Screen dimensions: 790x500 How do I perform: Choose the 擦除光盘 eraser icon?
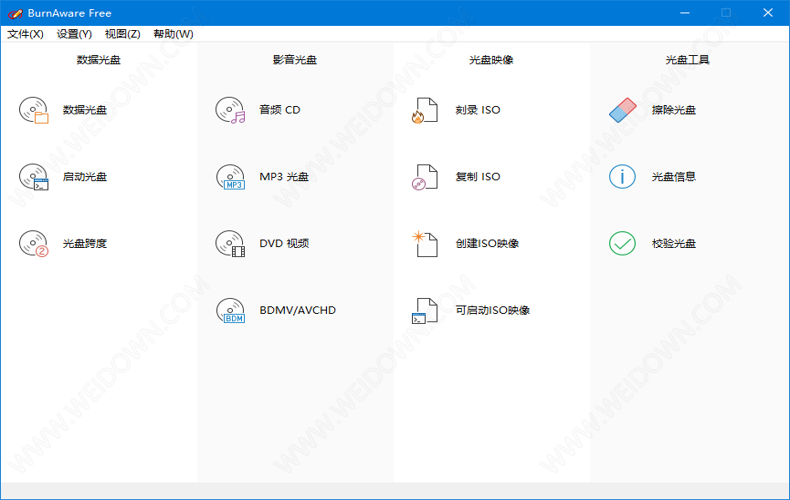point(623,110)
